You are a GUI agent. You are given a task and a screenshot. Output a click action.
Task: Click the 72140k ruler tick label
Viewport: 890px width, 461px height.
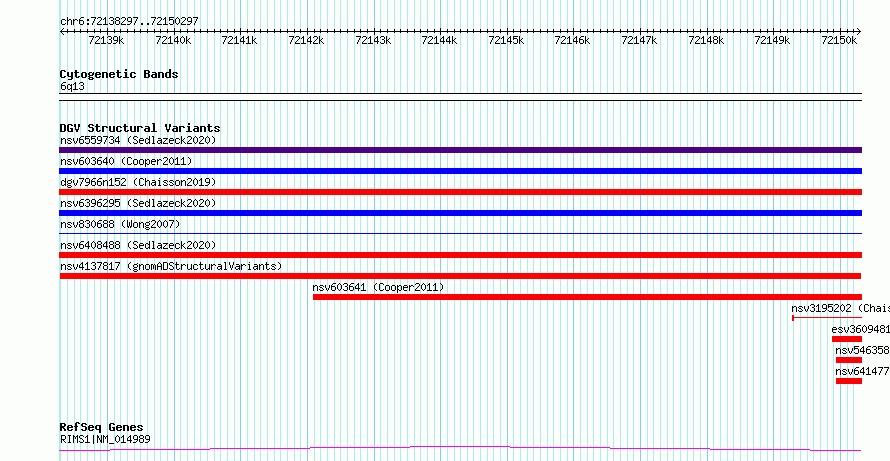173,40
